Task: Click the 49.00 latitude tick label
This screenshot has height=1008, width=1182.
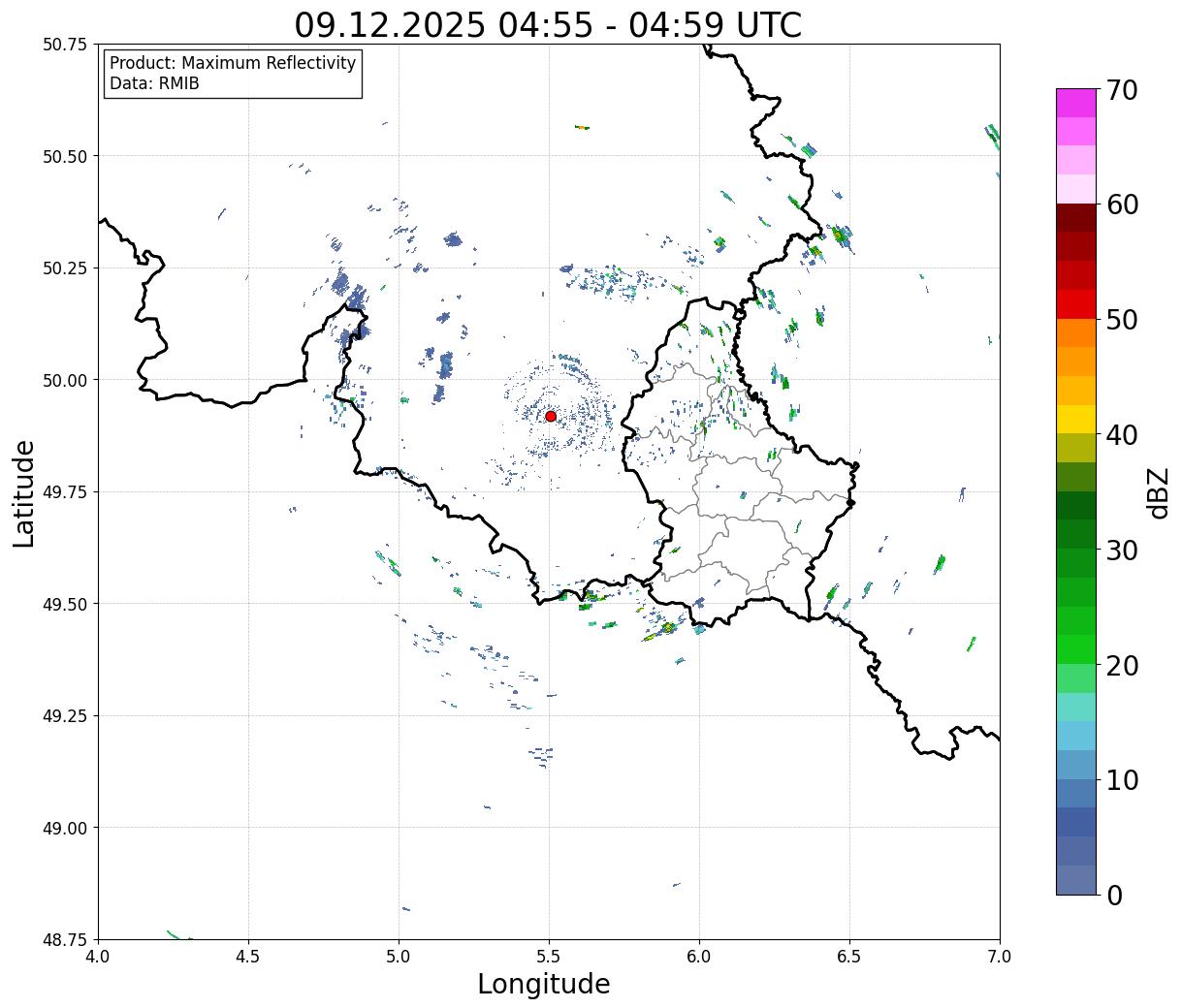Action: point(65,828)
